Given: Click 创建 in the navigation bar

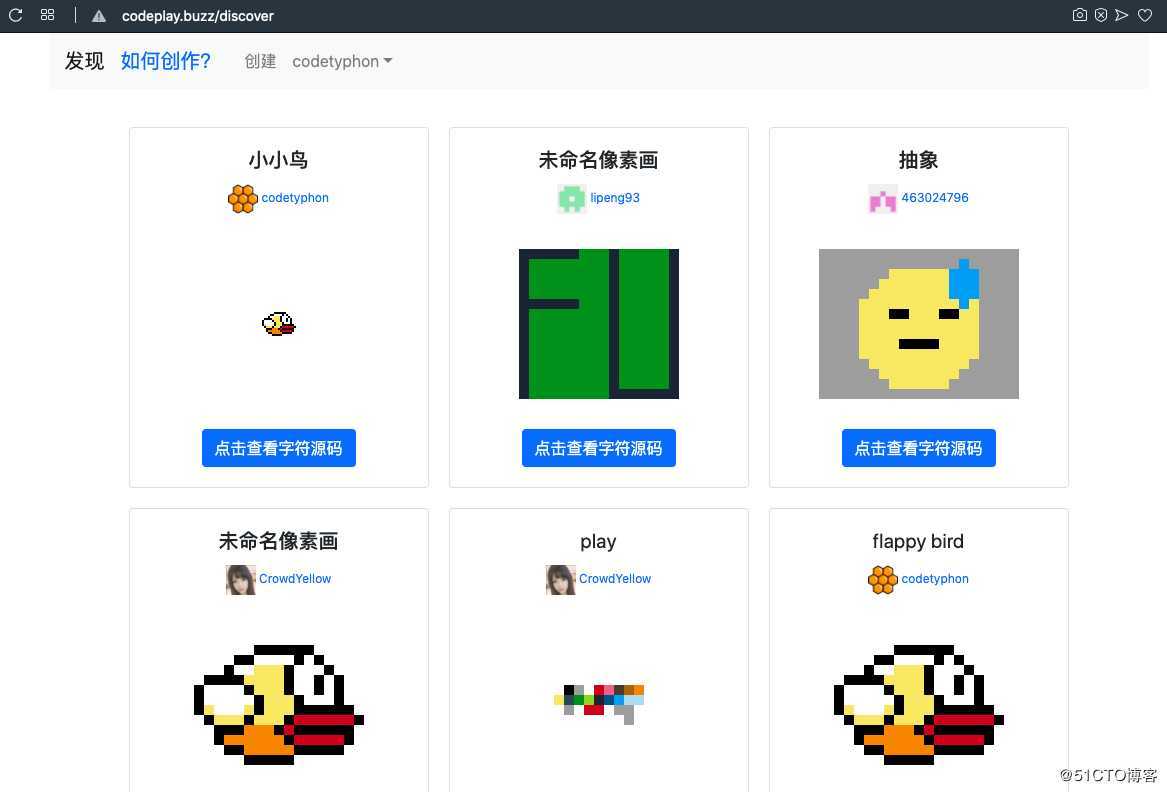Looking at the screenshot, I should click(260, 61).
